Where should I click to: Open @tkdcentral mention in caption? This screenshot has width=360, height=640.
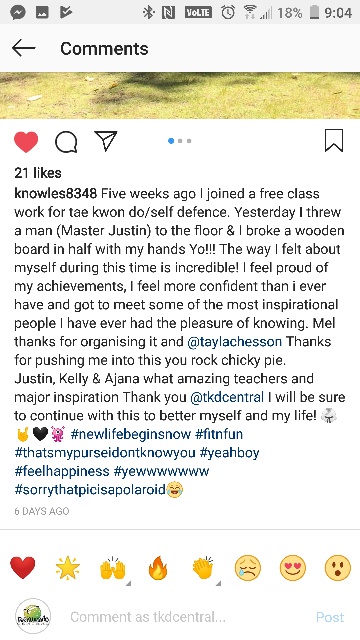tap(227, 397)
